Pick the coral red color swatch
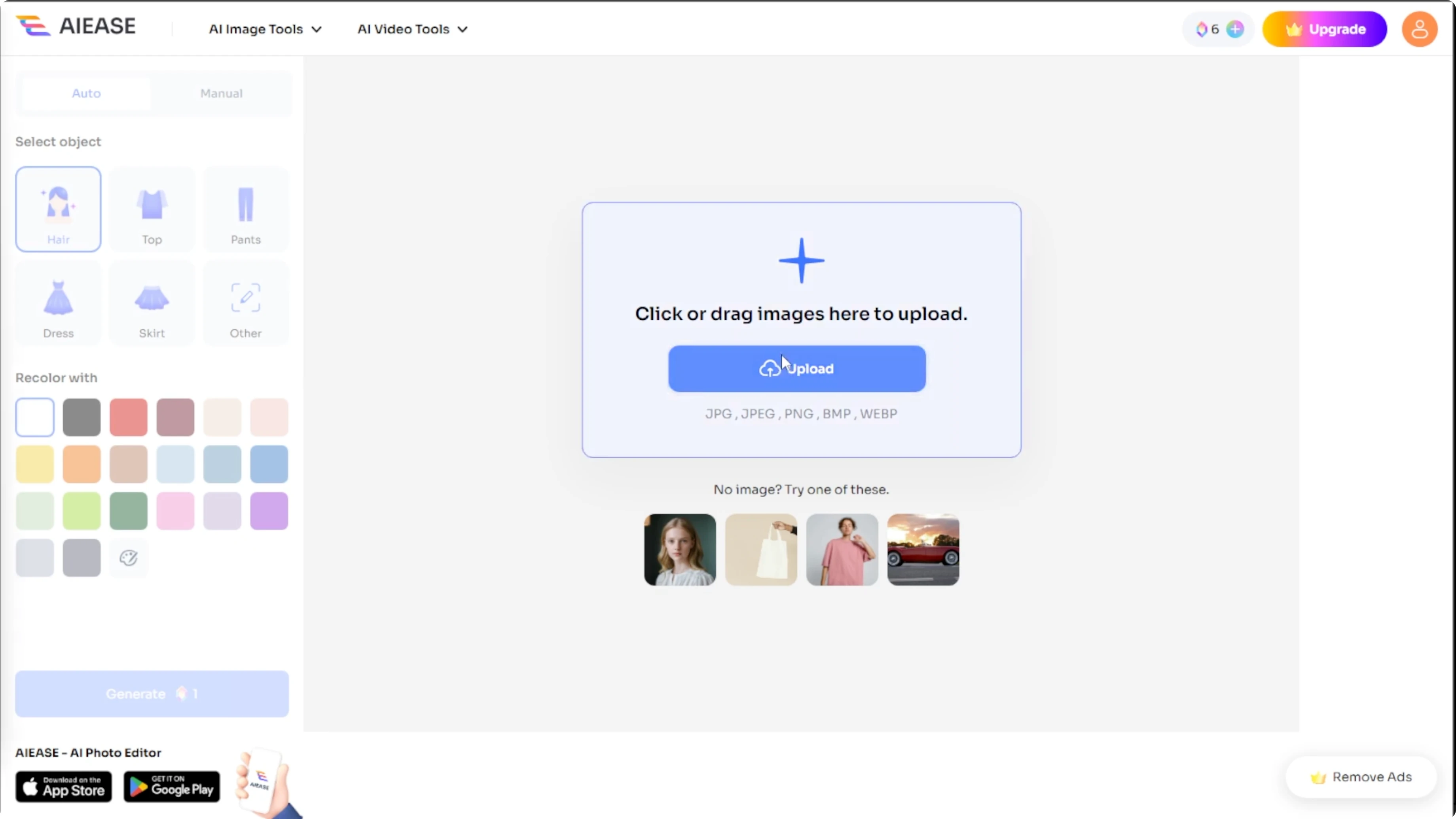Screen dimensions: 1456x819 (x=128, y=417)
